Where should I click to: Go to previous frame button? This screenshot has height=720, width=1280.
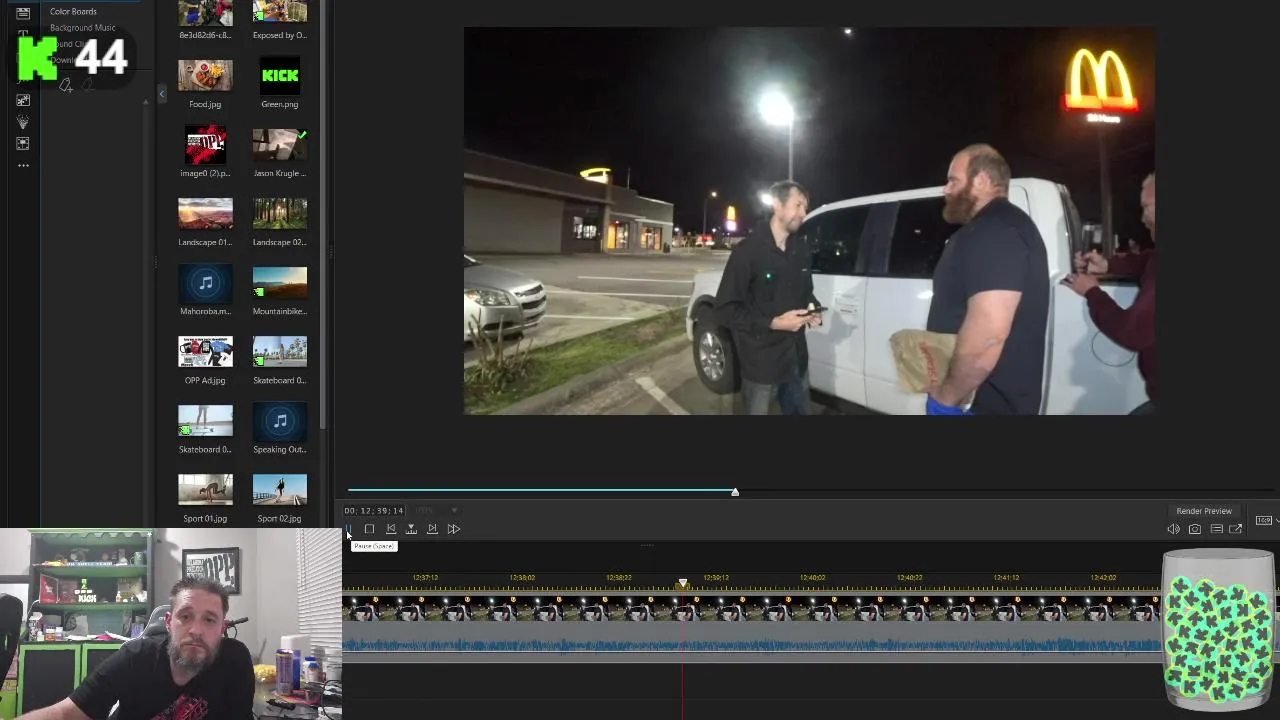click(391, 529)
